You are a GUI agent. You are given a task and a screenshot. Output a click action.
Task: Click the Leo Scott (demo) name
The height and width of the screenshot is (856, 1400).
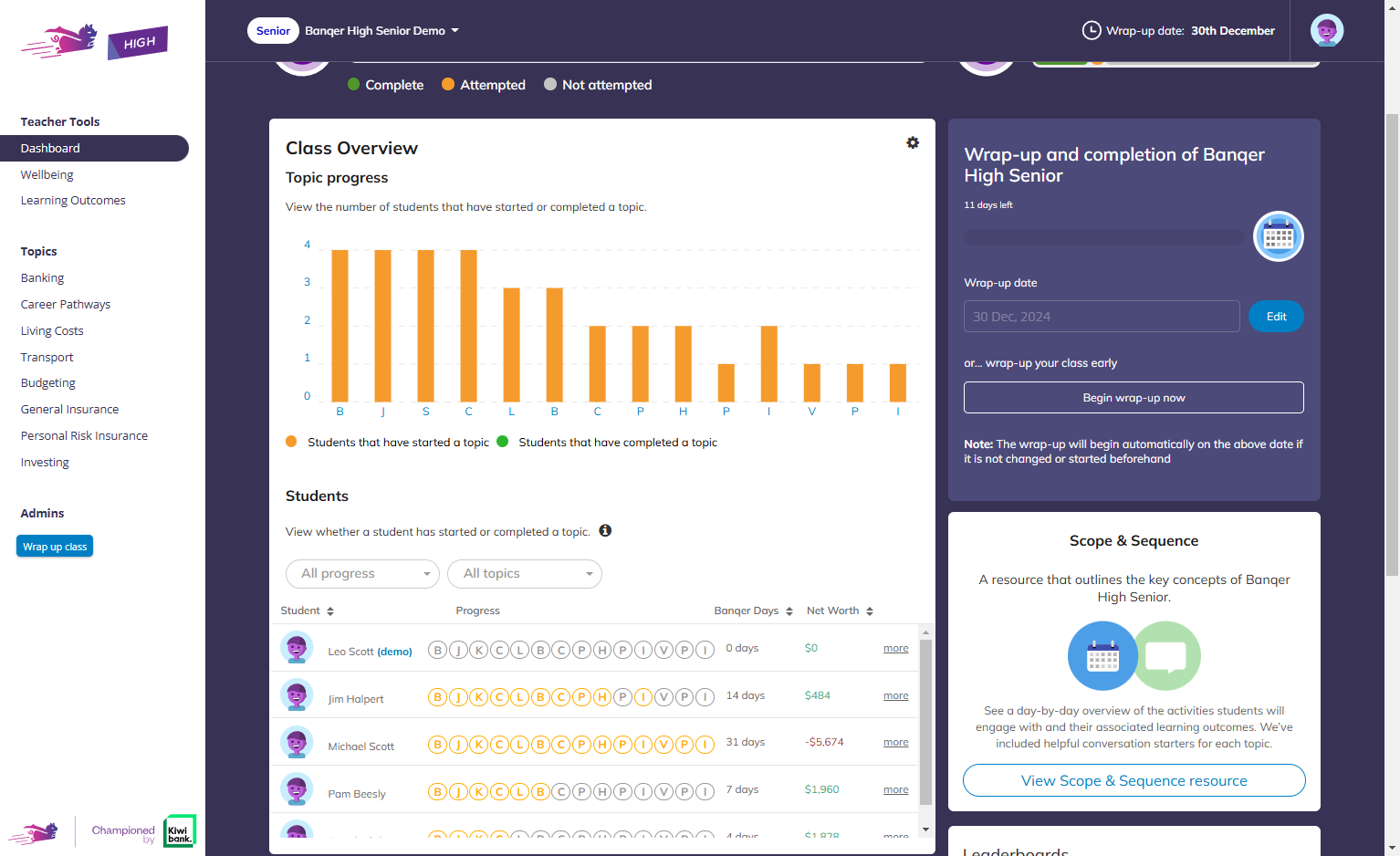click(370, 652)
